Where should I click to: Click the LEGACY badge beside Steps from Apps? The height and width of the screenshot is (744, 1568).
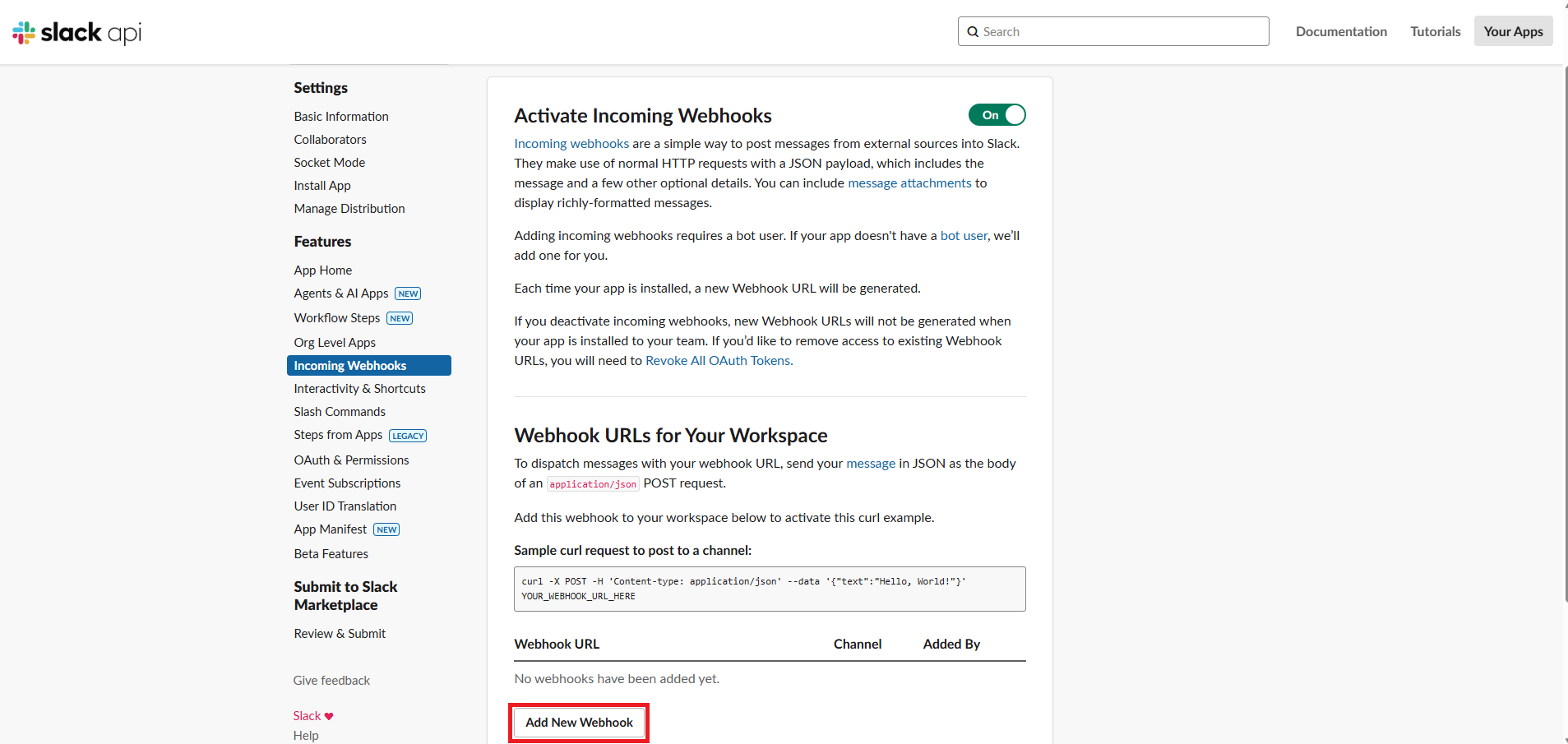[408, 436]
